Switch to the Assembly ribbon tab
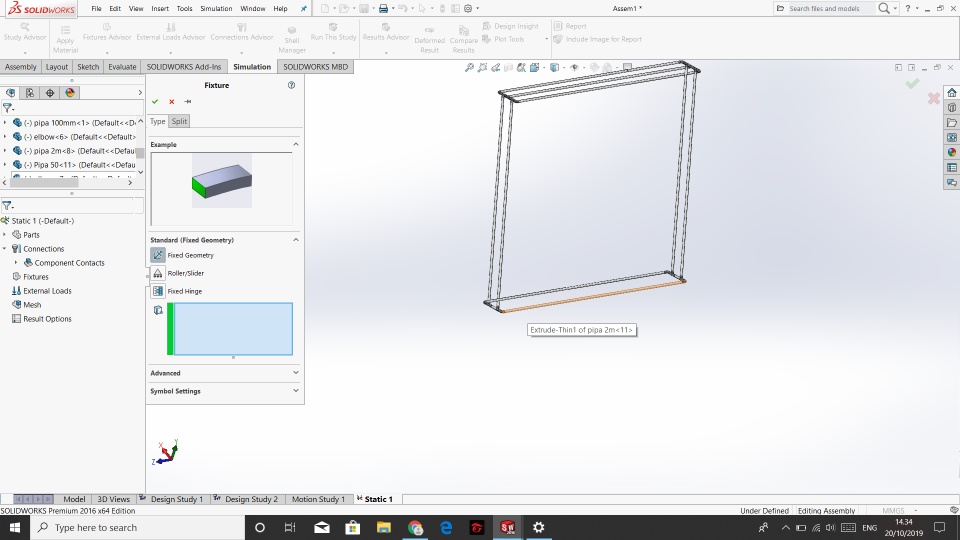 (21, 67)
